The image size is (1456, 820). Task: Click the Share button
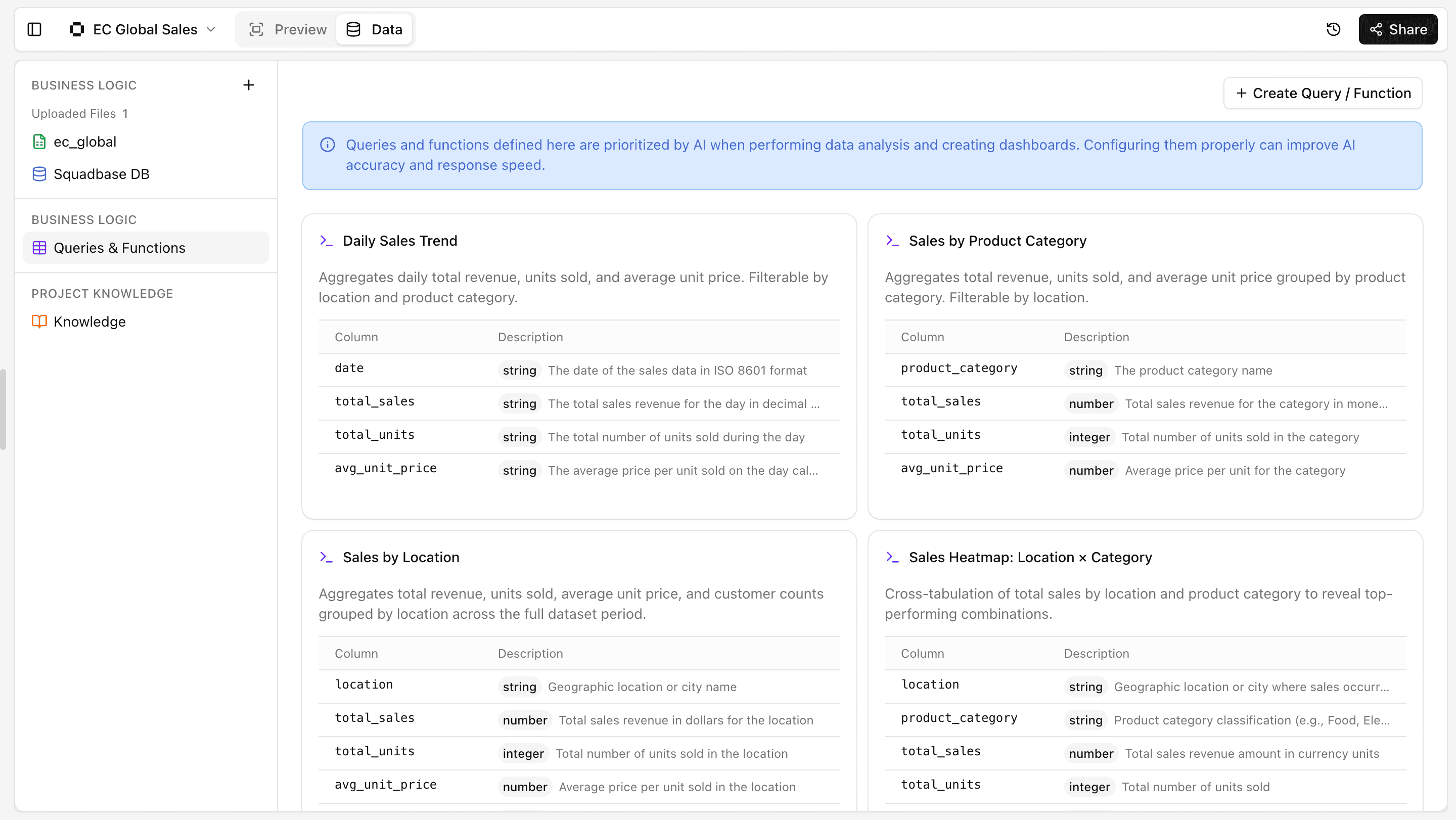pyautogui.click(x=1398, y=29)
